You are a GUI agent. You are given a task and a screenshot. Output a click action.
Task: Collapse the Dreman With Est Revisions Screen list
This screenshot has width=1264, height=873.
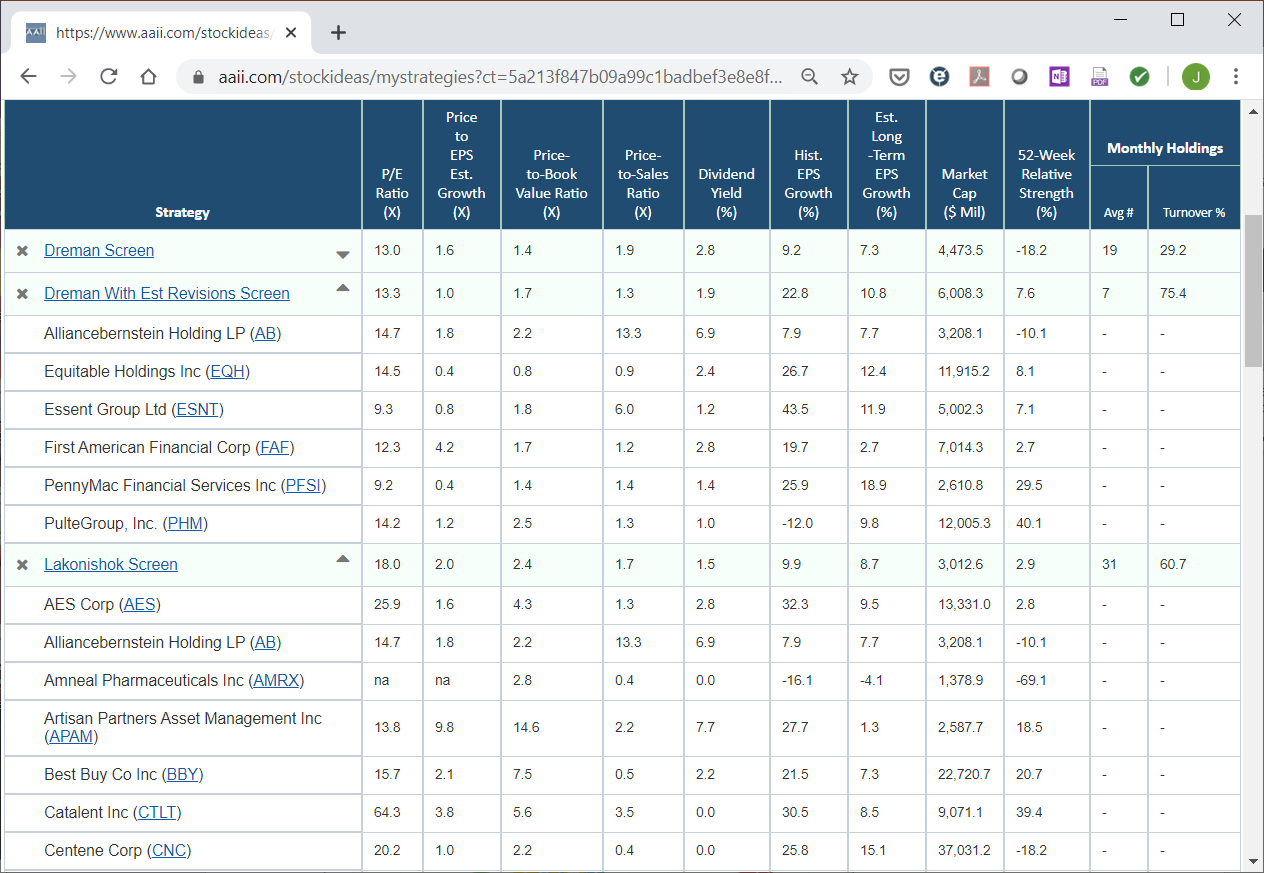coord(343,288)
